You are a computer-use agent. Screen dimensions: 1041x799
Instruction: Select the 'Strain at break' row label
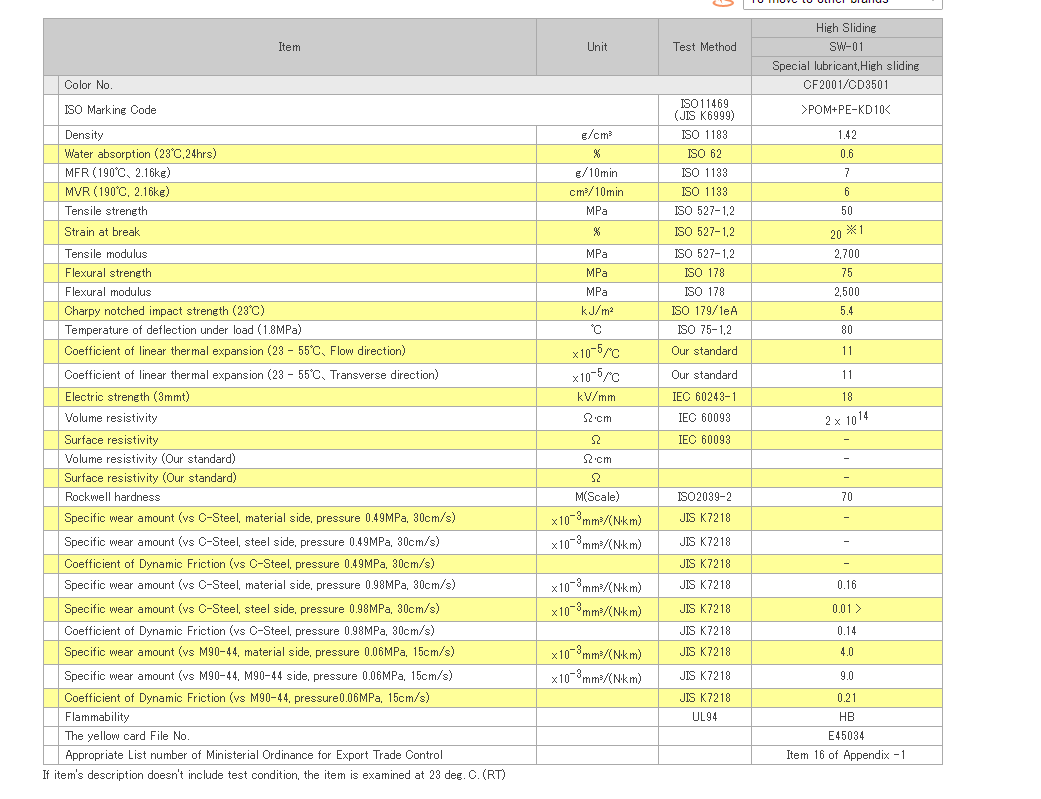coord(102,232)
